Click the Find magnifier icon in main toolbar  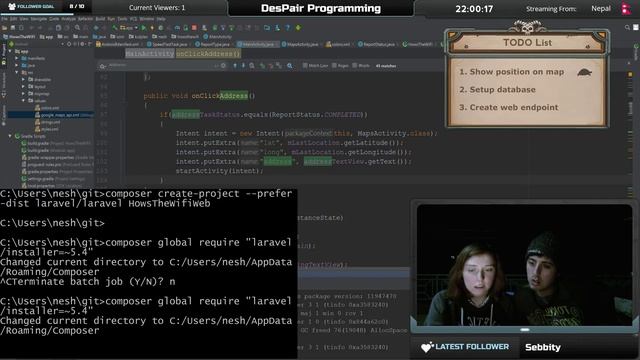click(77, 27)
